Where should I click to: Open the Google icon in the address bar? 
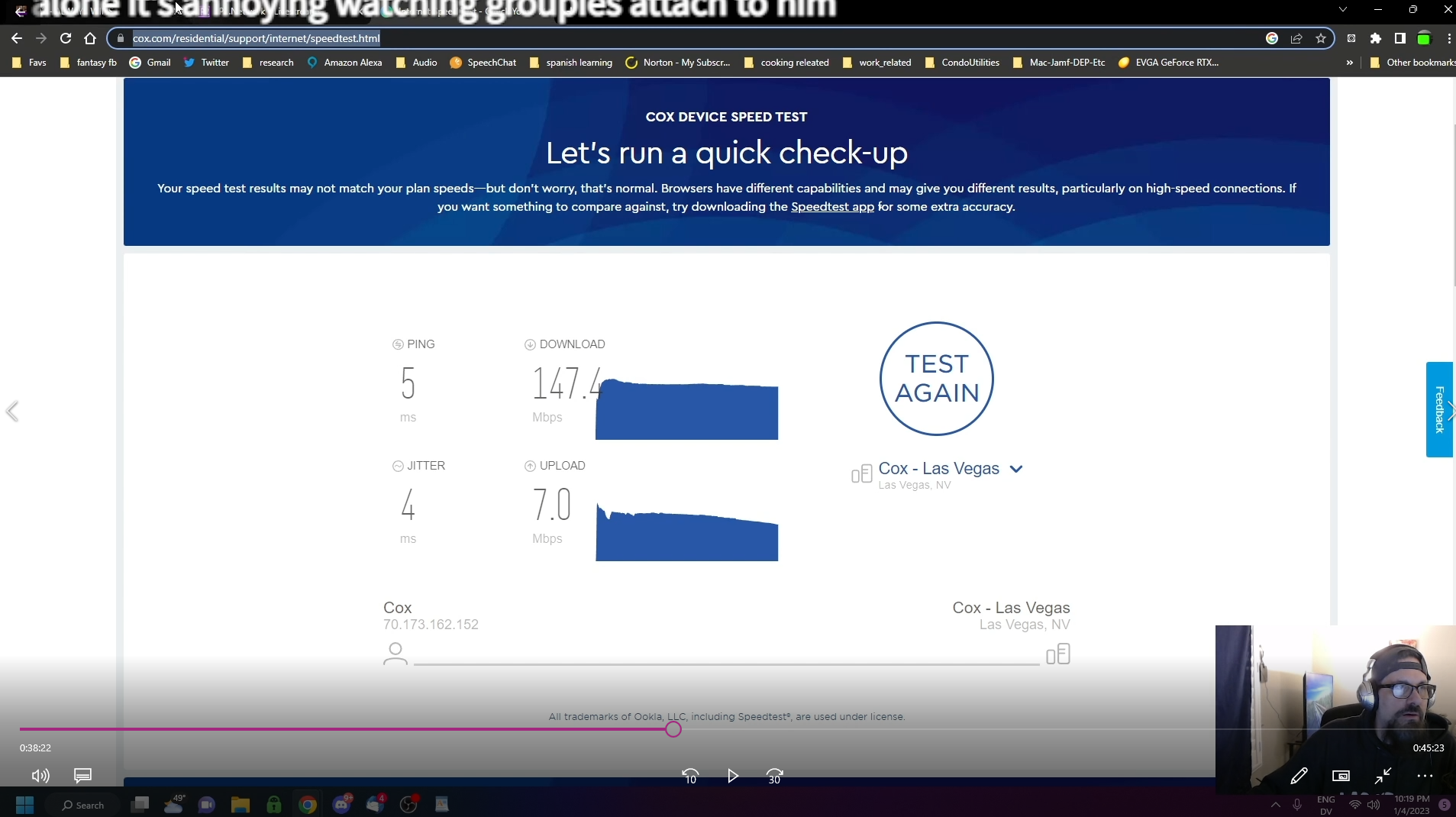[1272, 38]
